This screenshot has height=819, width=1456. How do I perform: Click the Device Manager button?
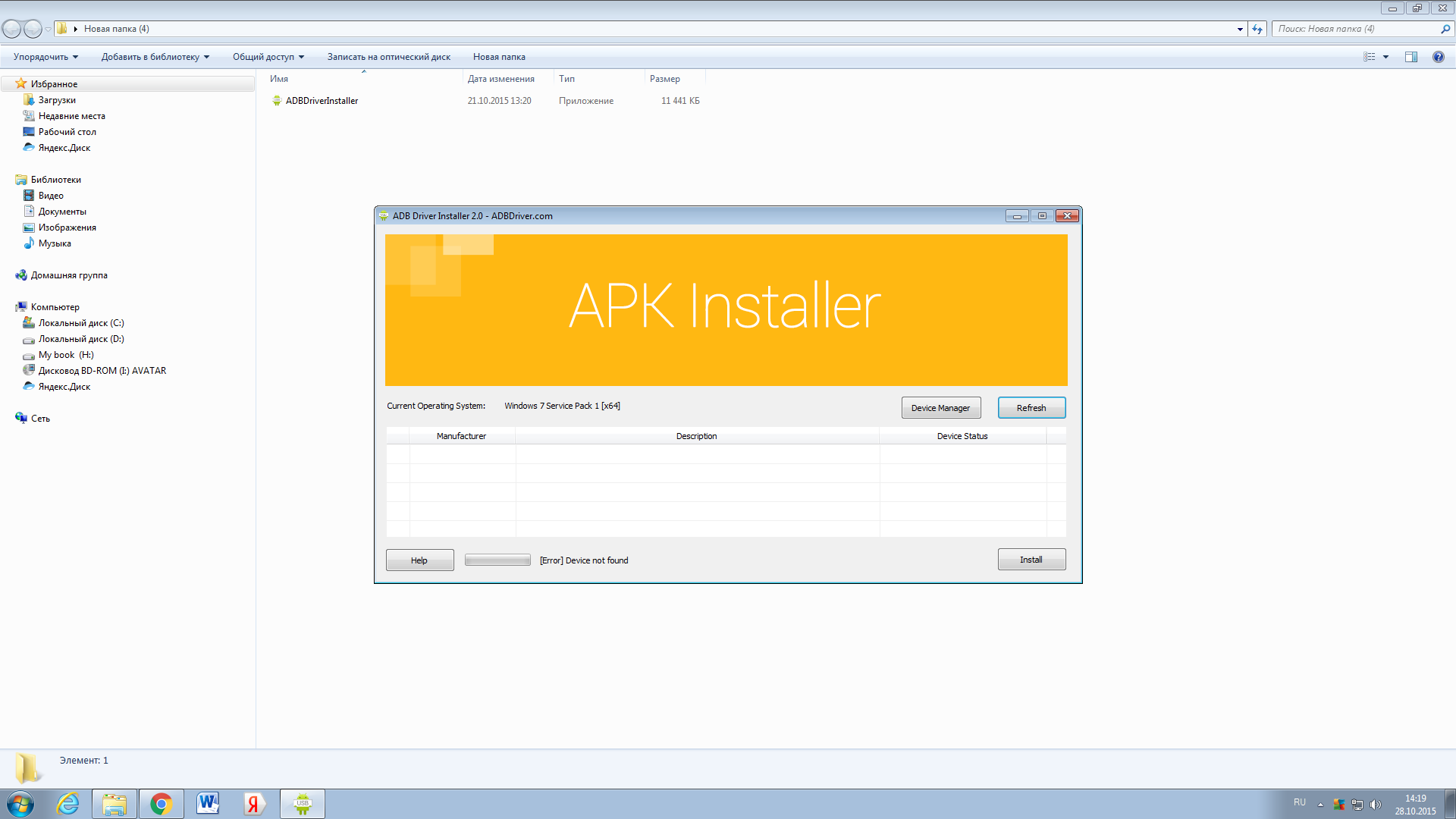pos(940,408)
